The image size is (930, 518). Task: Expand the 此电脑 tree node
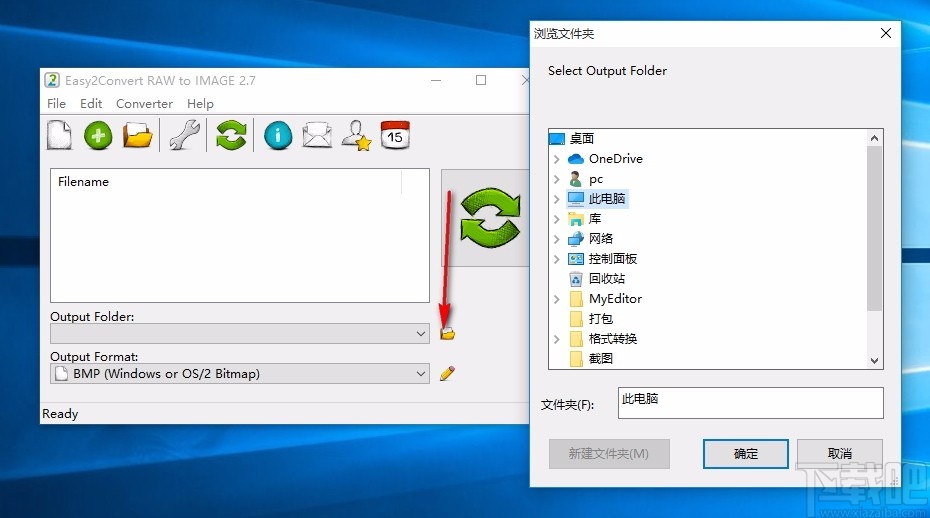(556, 199)
